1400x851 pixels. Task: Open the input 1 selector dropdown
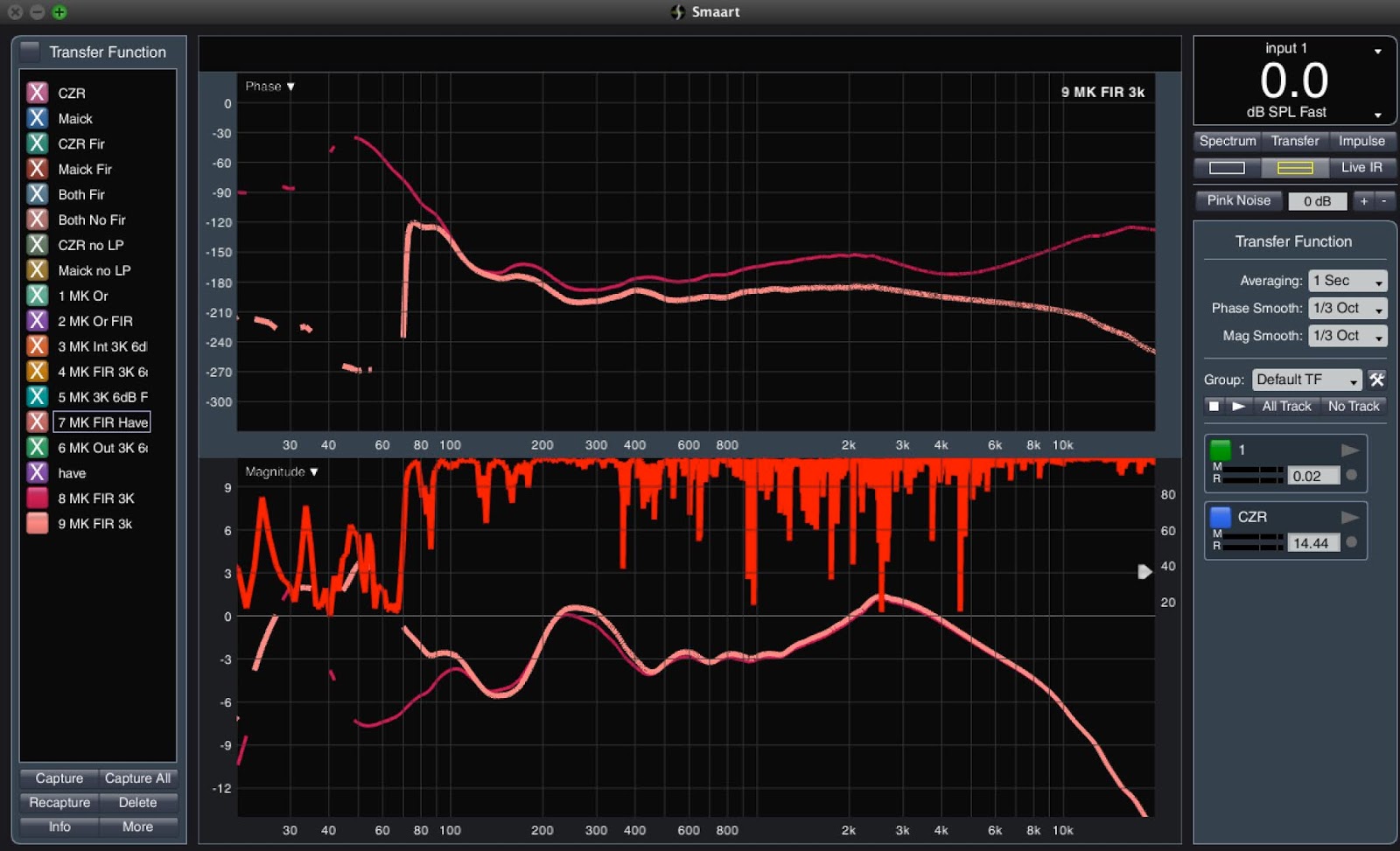[1377, 51]
